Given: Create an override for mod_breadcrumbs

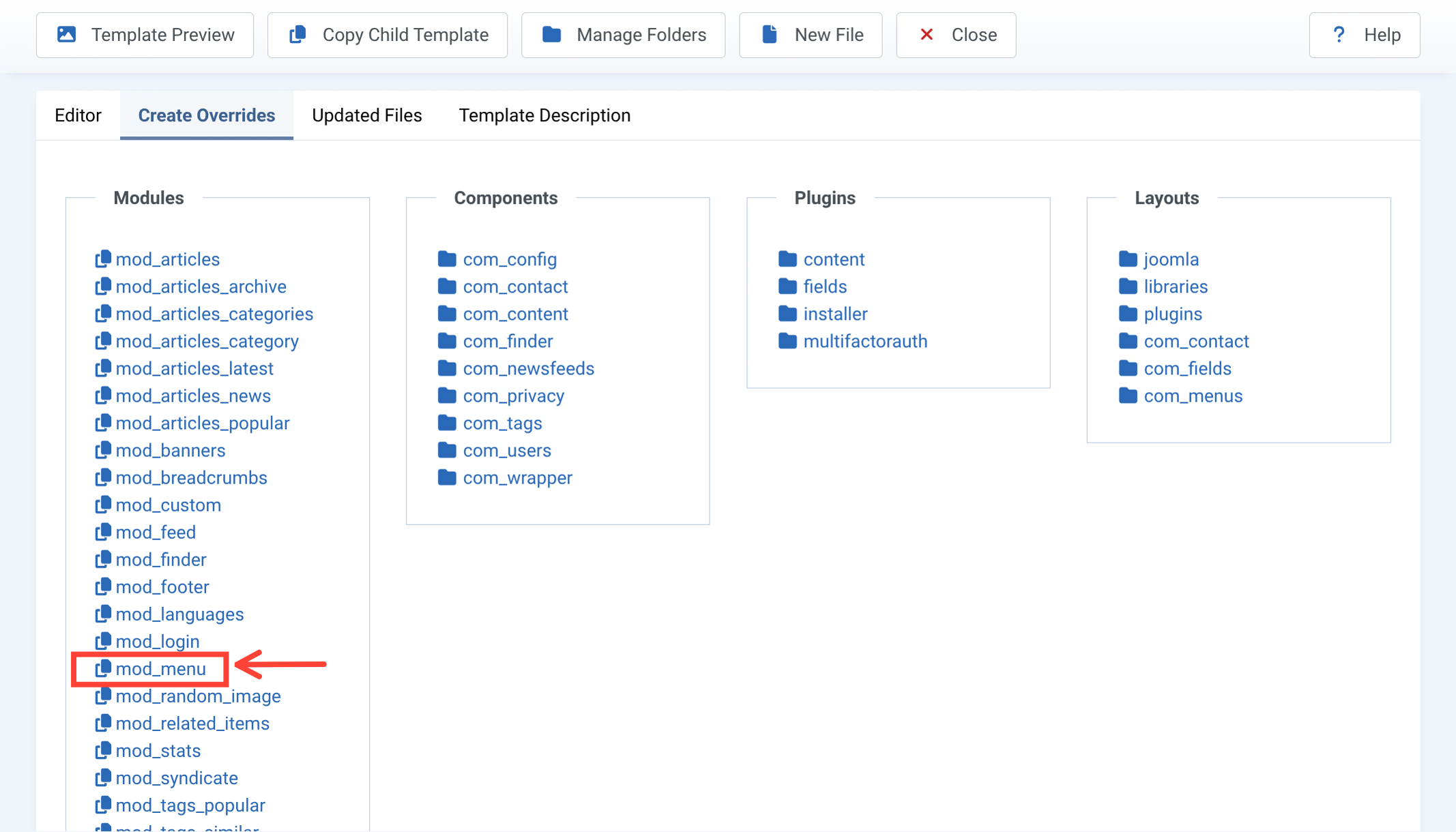Looking at the screenshot, I should (191, 477).
